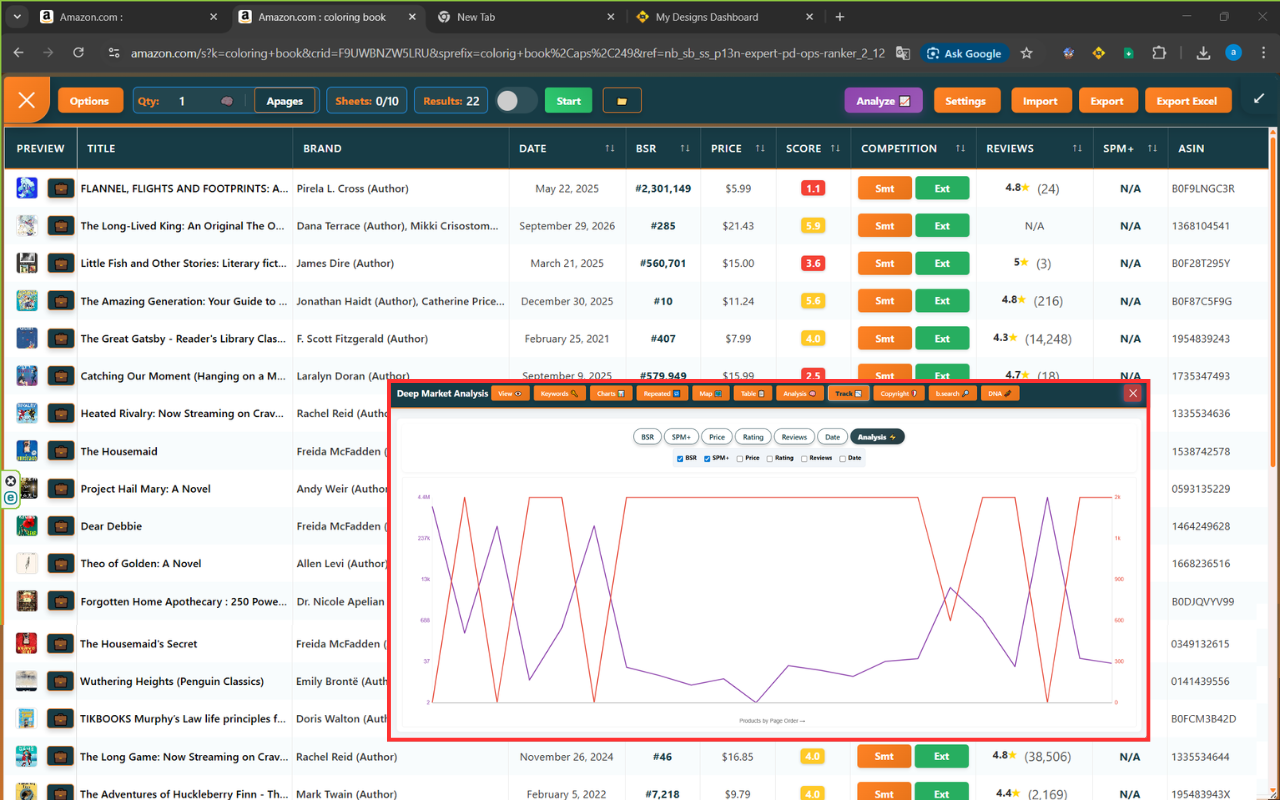Click briefcase icon for Wuthering Heights row

point(61,681)
